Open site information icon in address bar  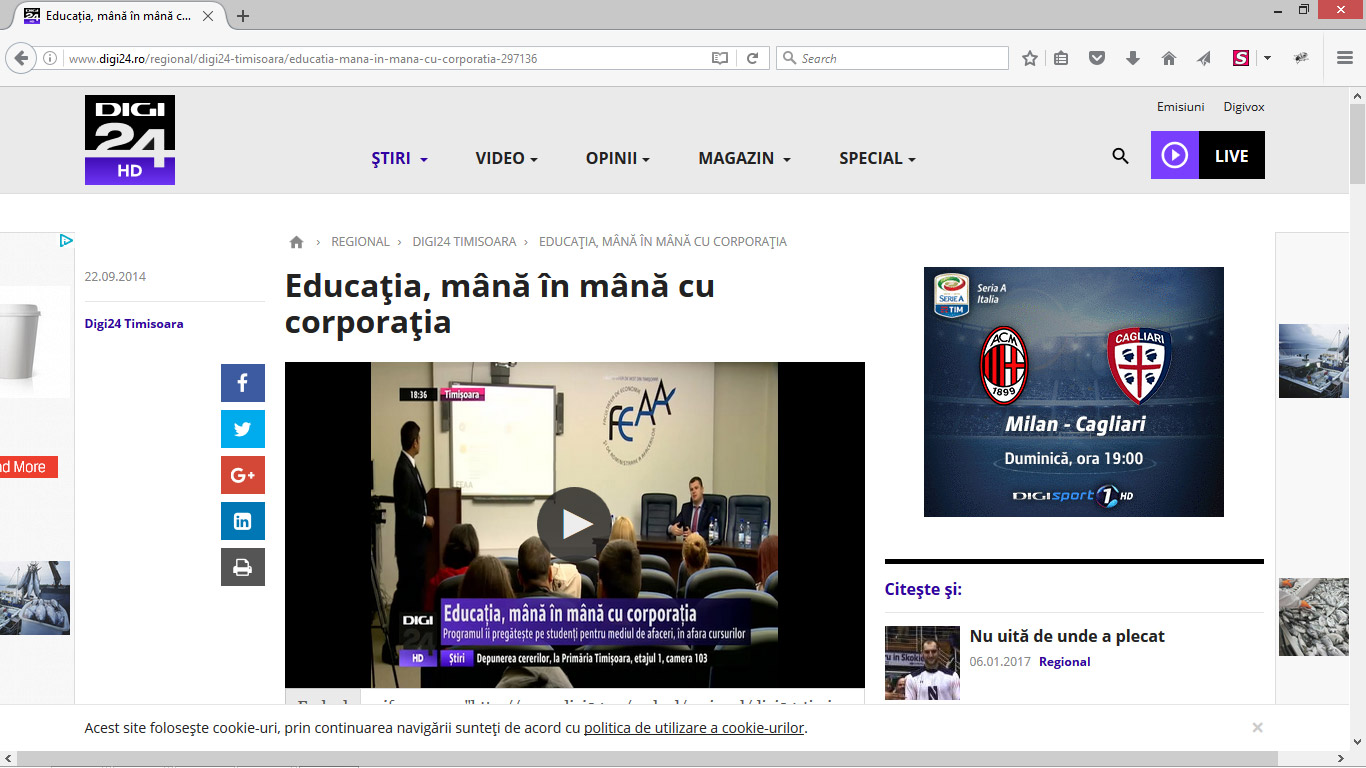click(50, 58)
